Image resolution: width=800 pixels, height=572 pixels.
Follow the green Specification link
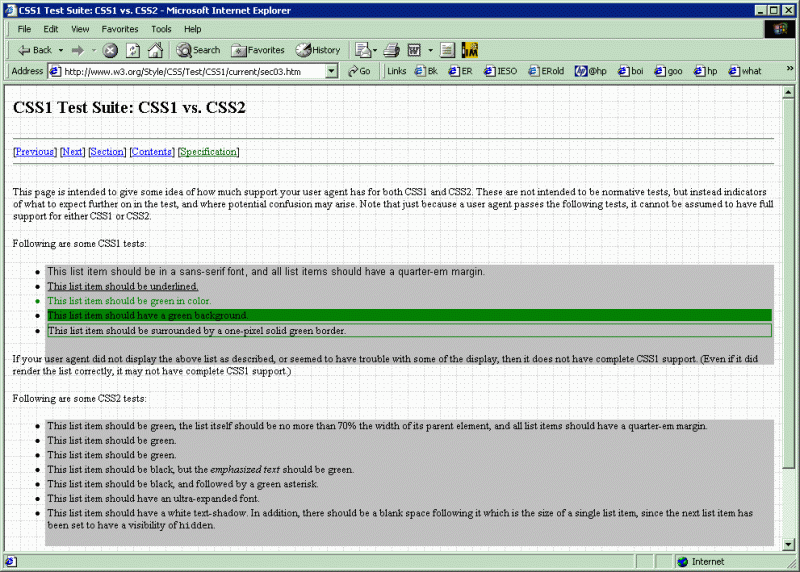[208, 152]
